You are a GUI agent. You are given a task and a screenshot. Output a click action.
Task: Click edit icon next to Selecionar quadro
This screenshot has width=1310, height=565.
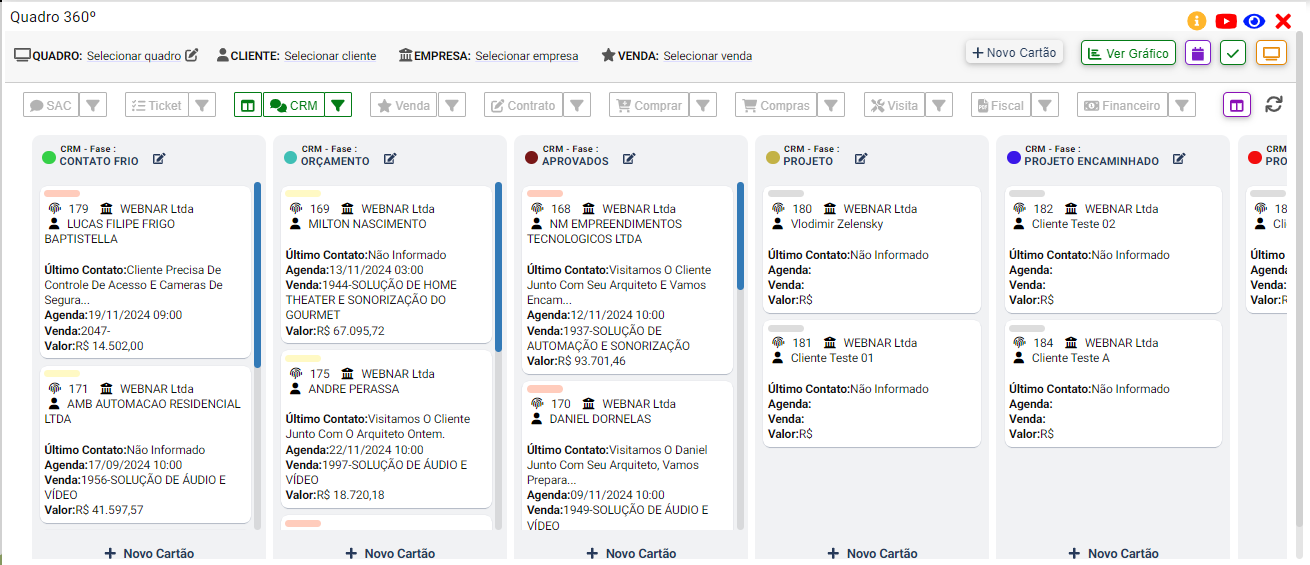[x=192, y=55]
